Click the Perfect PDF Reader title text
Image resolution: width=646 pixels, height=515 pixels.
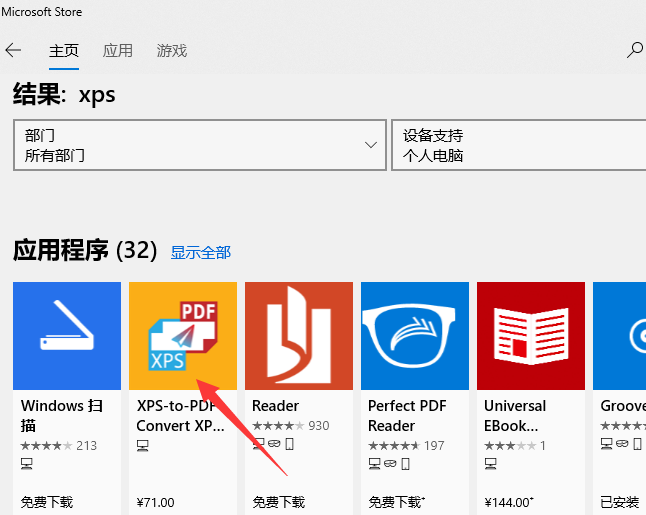pos(405,415)
